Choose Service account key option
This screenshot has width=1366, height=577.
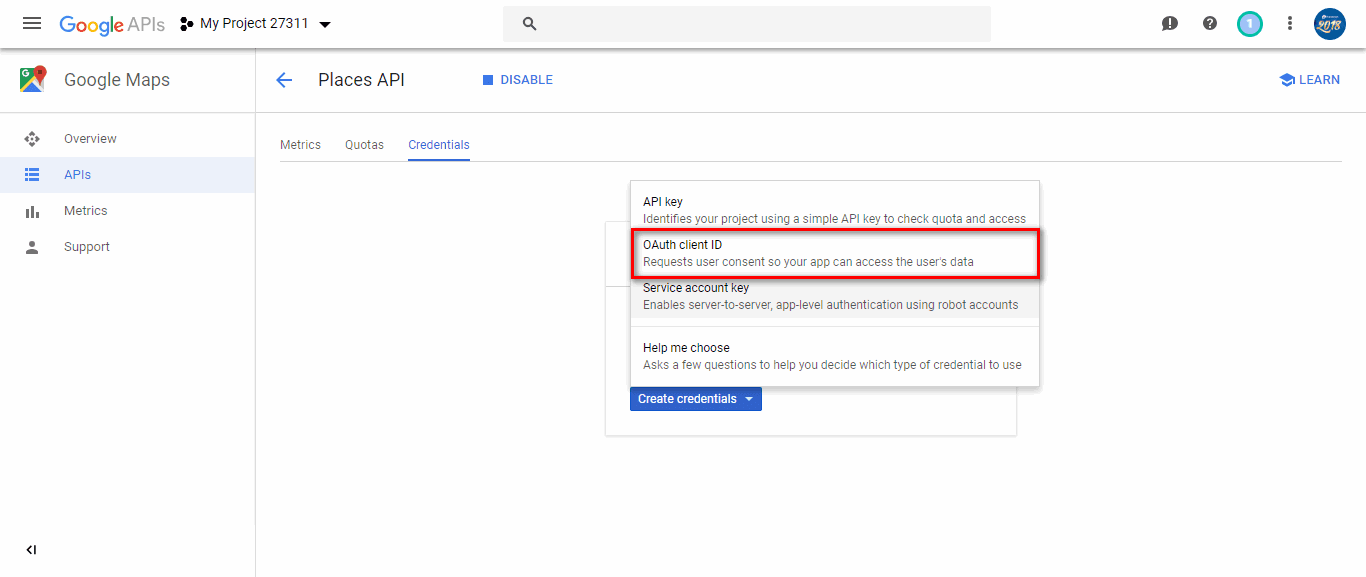point(835,296)
